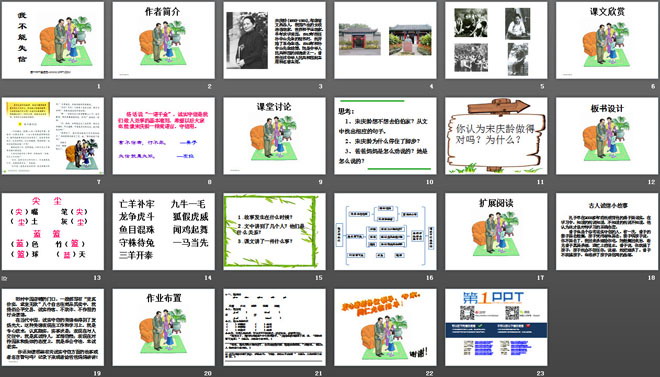Viewport: 660px width, 377px height.
Task: Open slide 9 titled 课堂讨论
Action: 274,136
